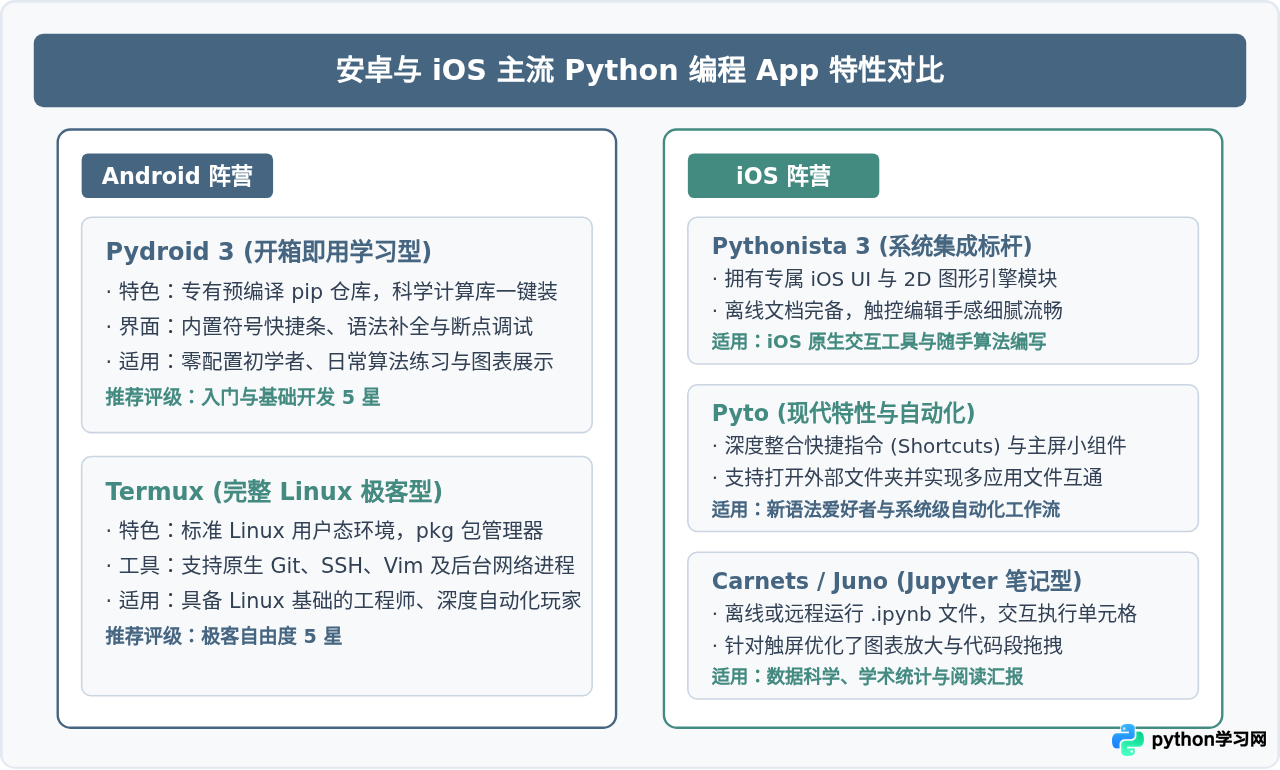This screenshot has height=770, width=1280.
Task: Click the line "拥有专属 iOS UI 与 2D 图形引擎模块"
Action: pyautogui.click(x=884, y=279)
